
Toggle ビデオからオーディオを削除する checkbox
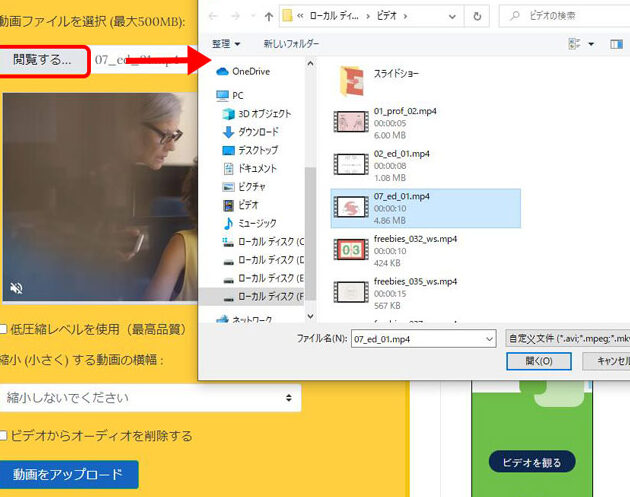tap(5, 436)
